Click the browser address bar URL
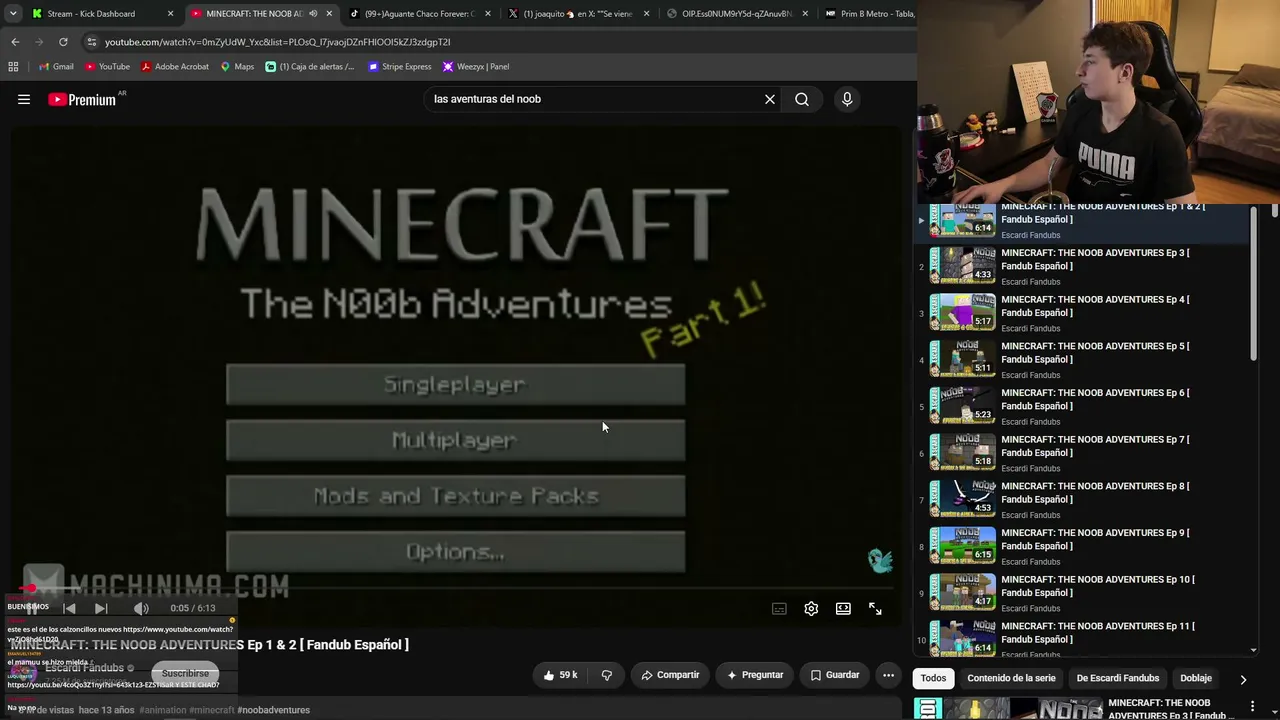The width and height of the screenshot is (1280, 720). coord(278,42)
